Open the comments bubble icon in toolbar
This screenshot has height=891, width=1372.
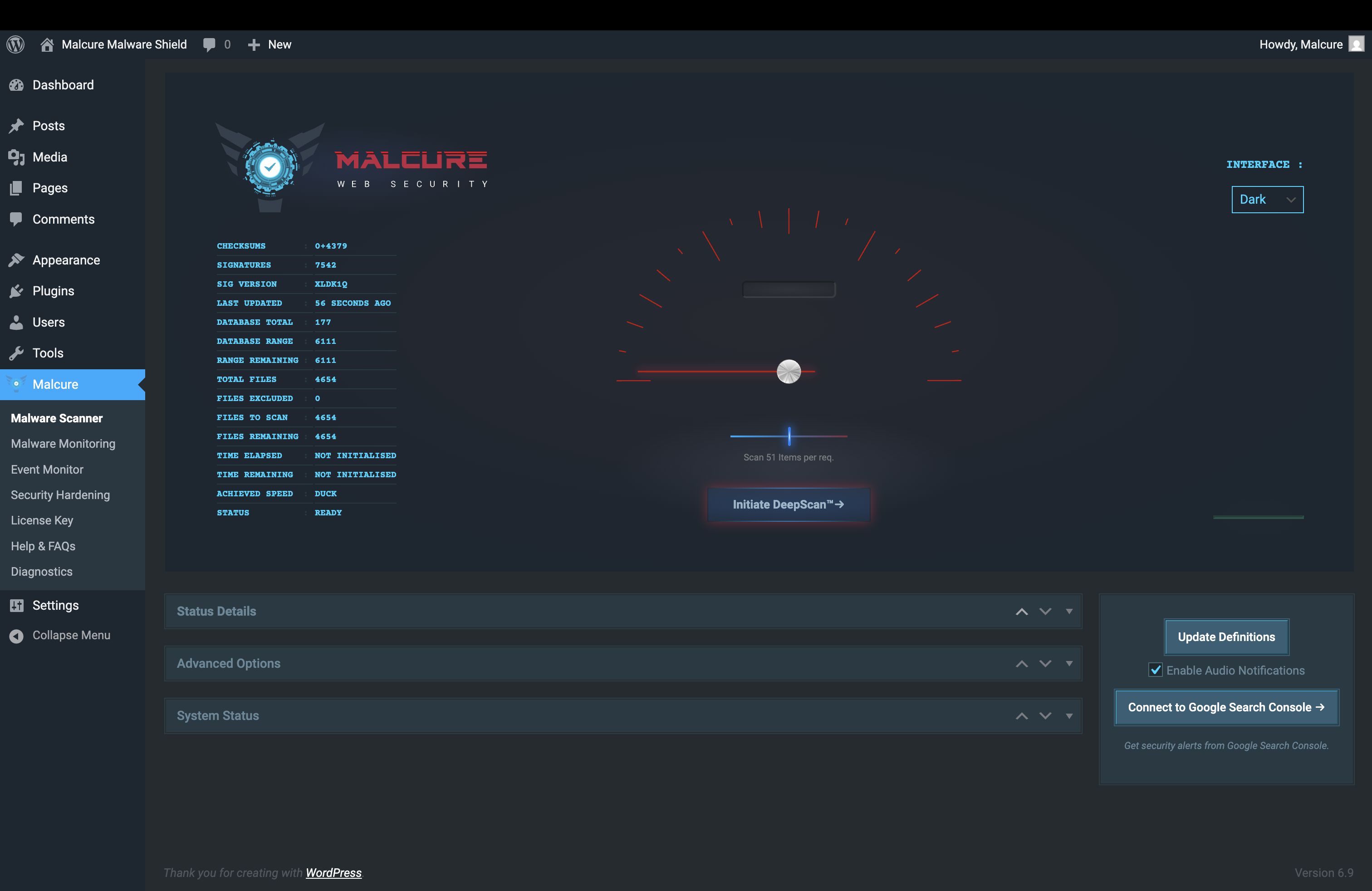[x=209, y=44]
